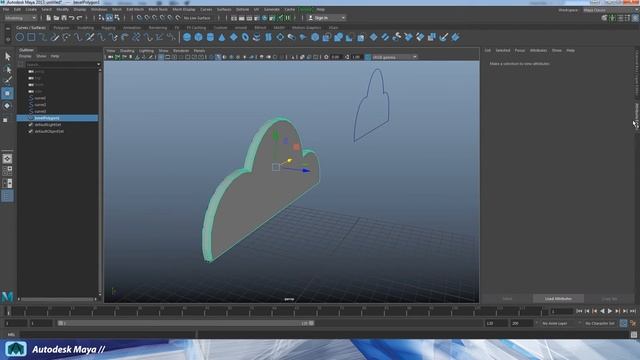Viewport: 640px width, 360px height.
Task: Select defaultLightSet in the Outliner
Action: [x=48, y=124]
